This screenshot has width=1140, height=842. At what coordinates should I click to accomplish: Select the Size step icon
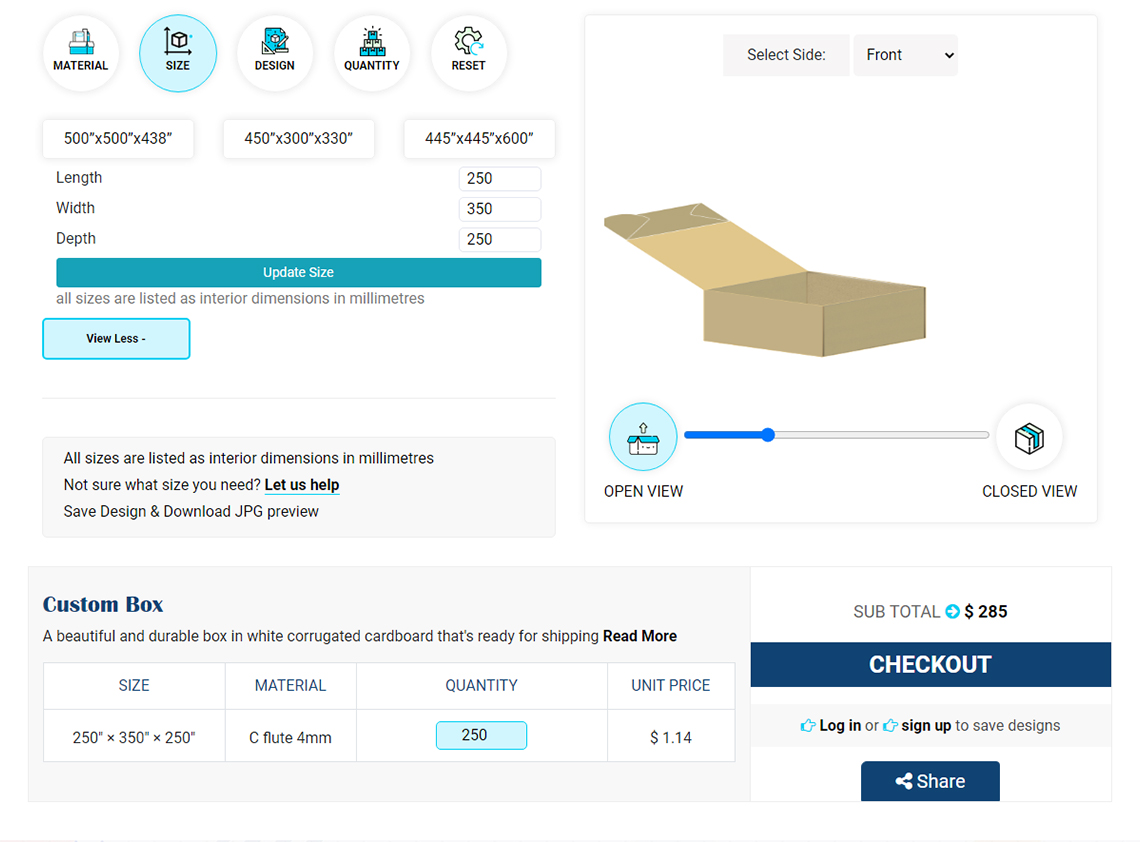pyautogui.click(x=178, y=53)
